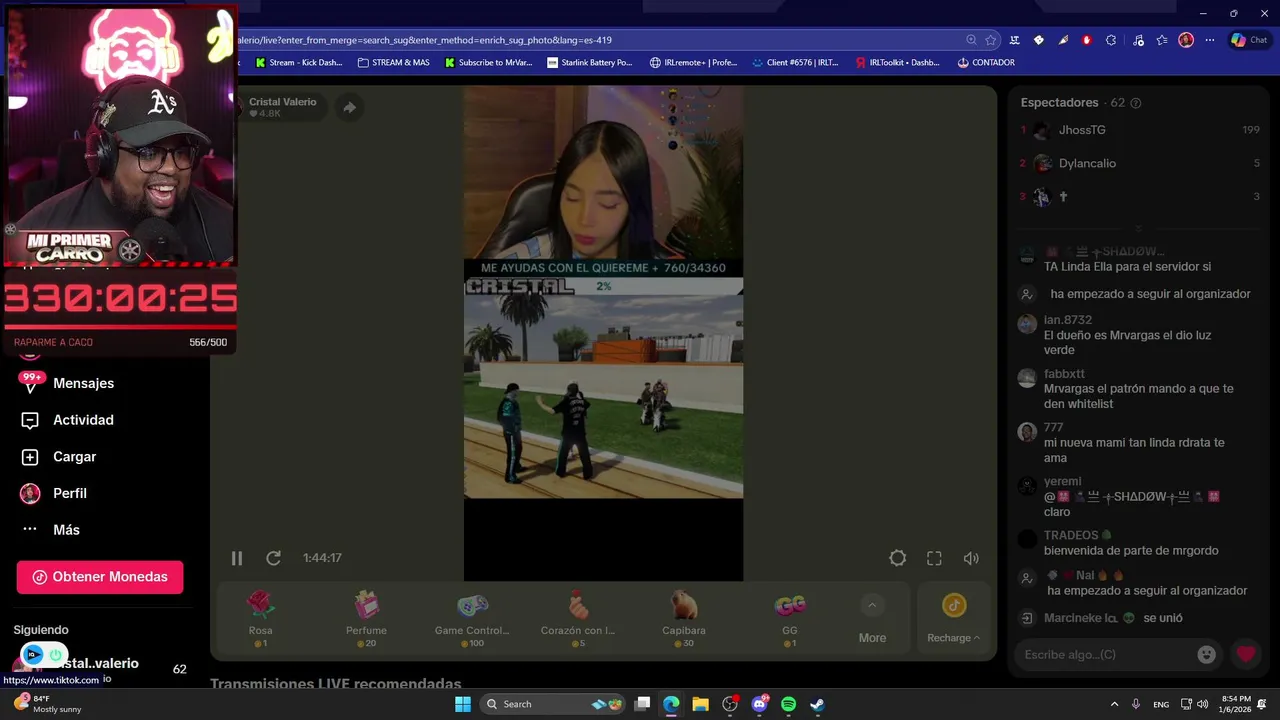1280x720 pixels.
Task: Go to Perfil page
Action: [70, 493]
